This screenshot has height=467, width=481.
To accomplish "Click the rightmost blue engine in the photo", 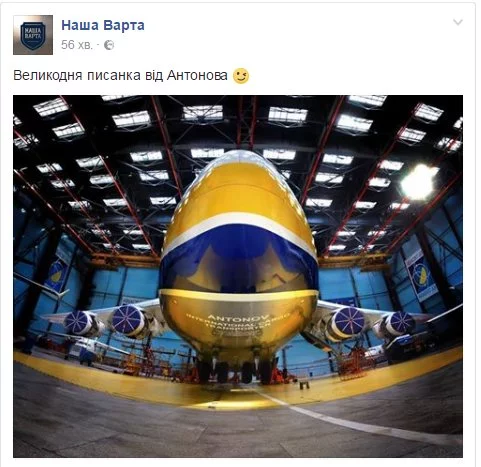I will tap(399, 323).
